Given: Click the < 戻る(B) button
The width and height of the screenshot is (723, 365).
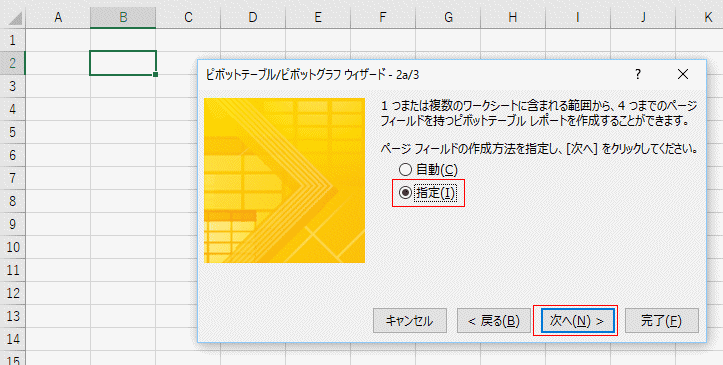Looking at the screenshot, I should pos(494,321).
